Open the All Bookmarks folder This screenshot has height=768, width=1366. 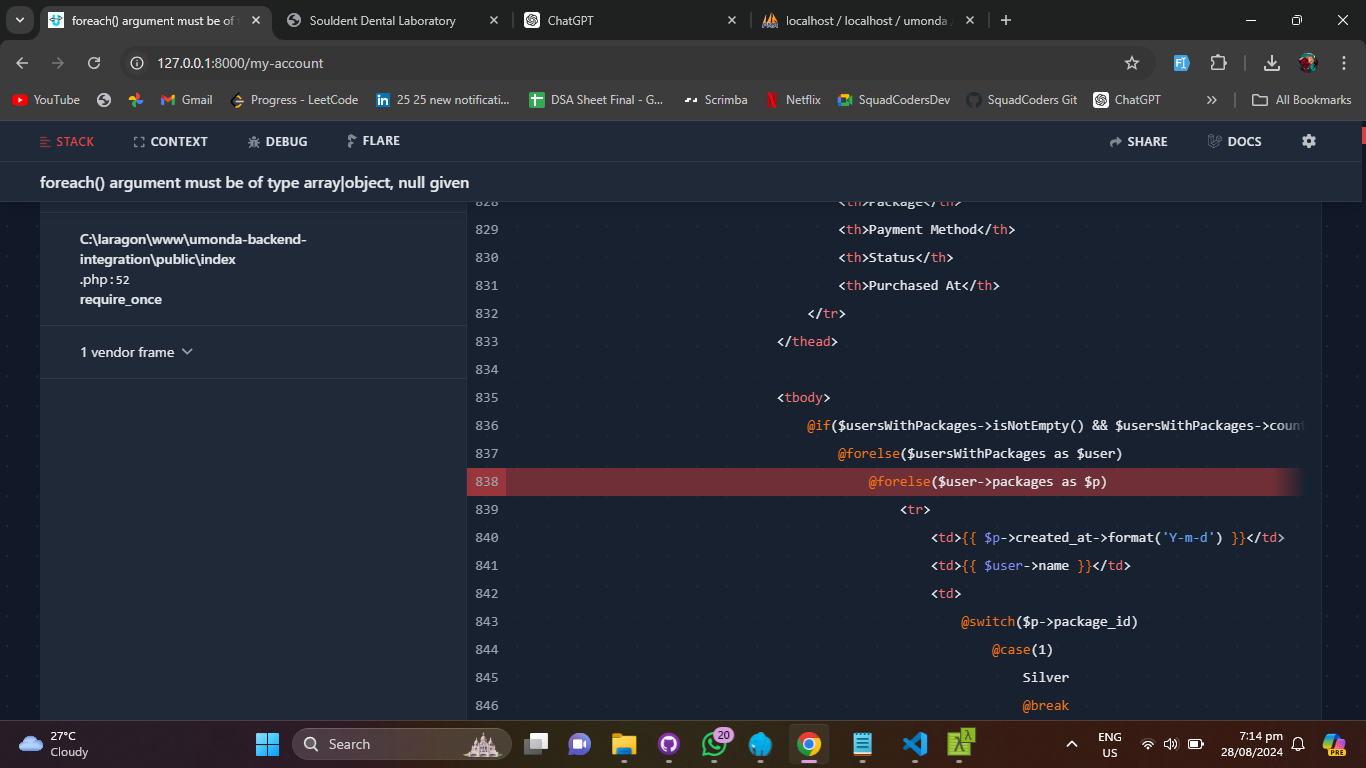tap(1302, 100)
